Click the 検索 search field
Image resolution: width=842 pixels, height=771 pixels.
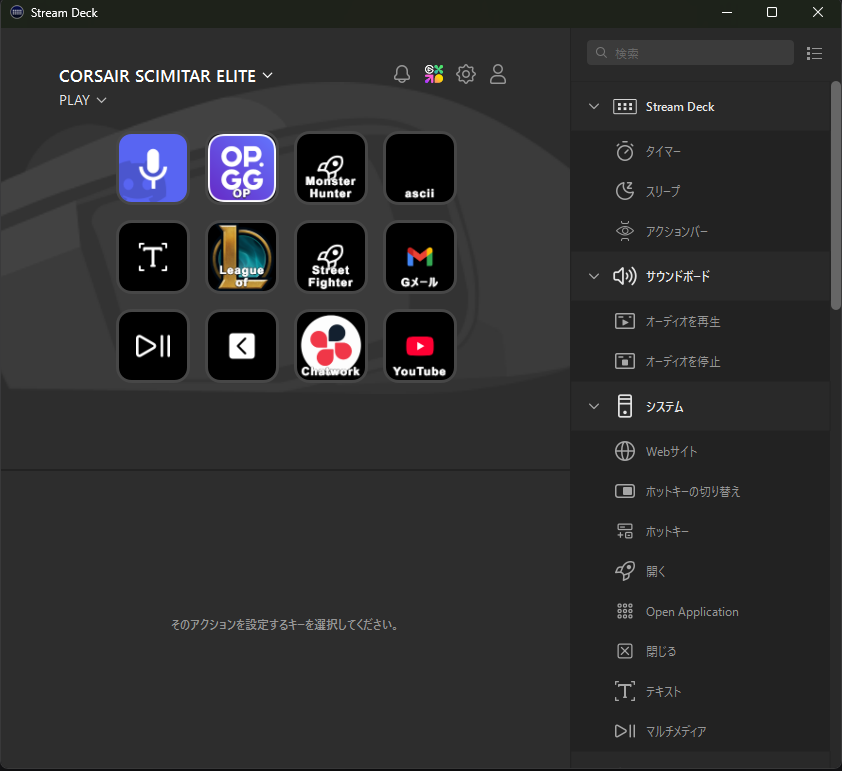pyautogui.click(x=690, y=53)
